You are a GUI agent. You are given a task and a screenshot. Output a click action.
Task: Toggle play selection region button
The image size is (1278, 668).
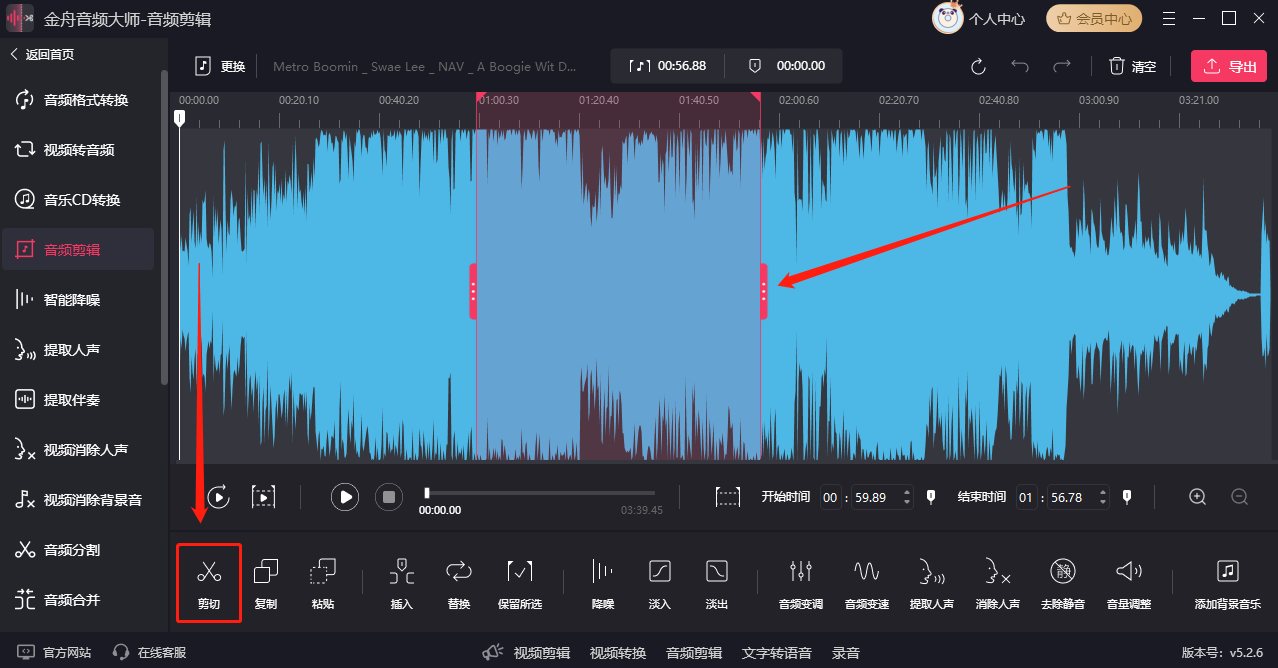coord(263,497)
